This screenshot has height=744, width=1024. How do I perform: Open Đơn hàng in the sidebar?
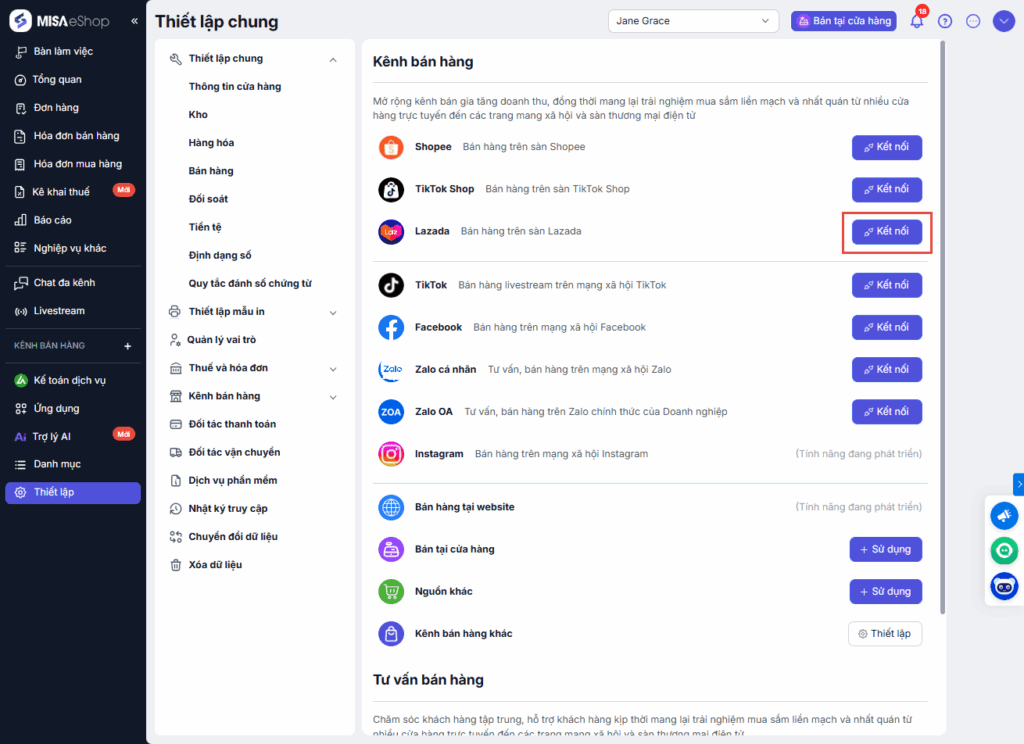click(56, 108)
